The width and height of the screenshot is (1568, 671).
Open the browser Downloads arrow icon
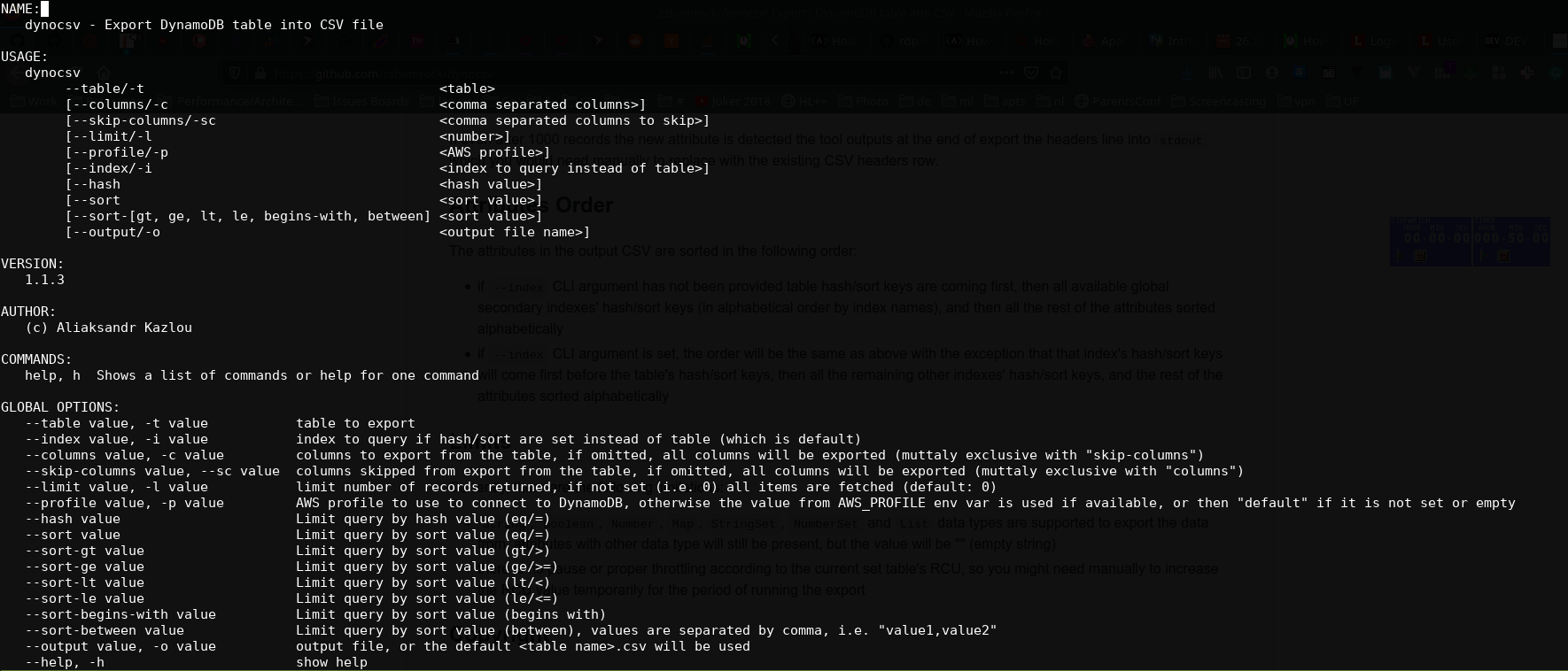[x=1187, y=73]
